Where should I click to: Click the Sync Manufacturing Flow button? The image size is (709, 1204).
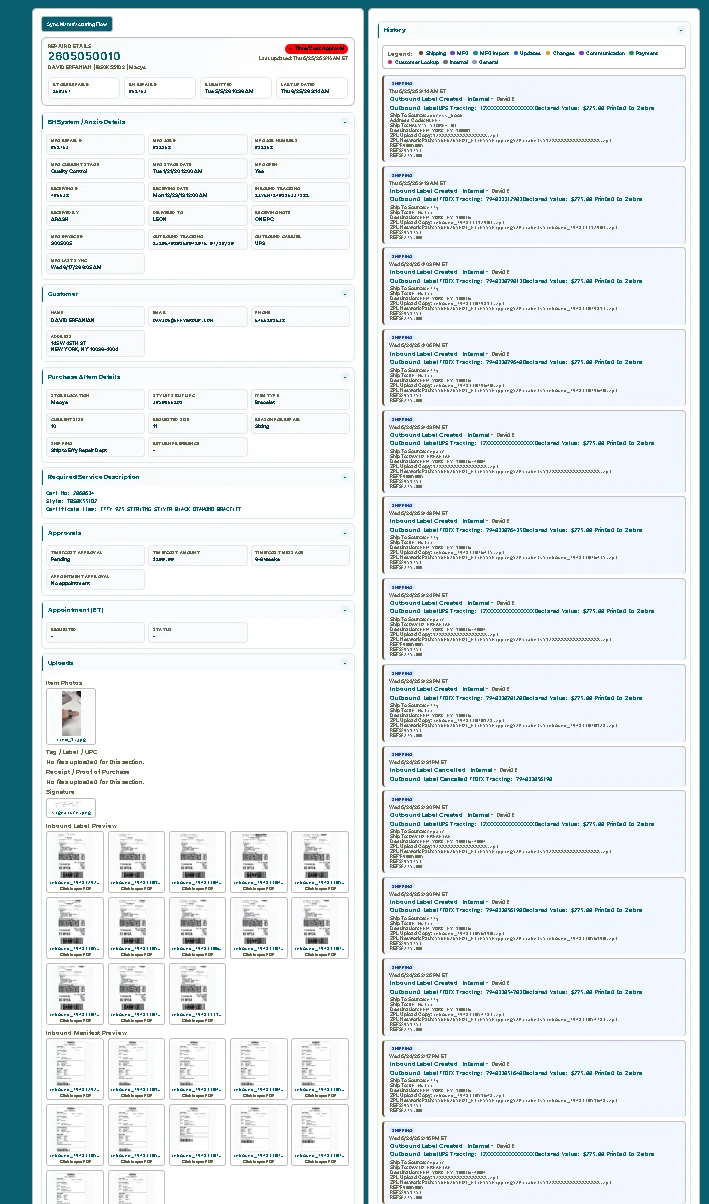[77, 24]
